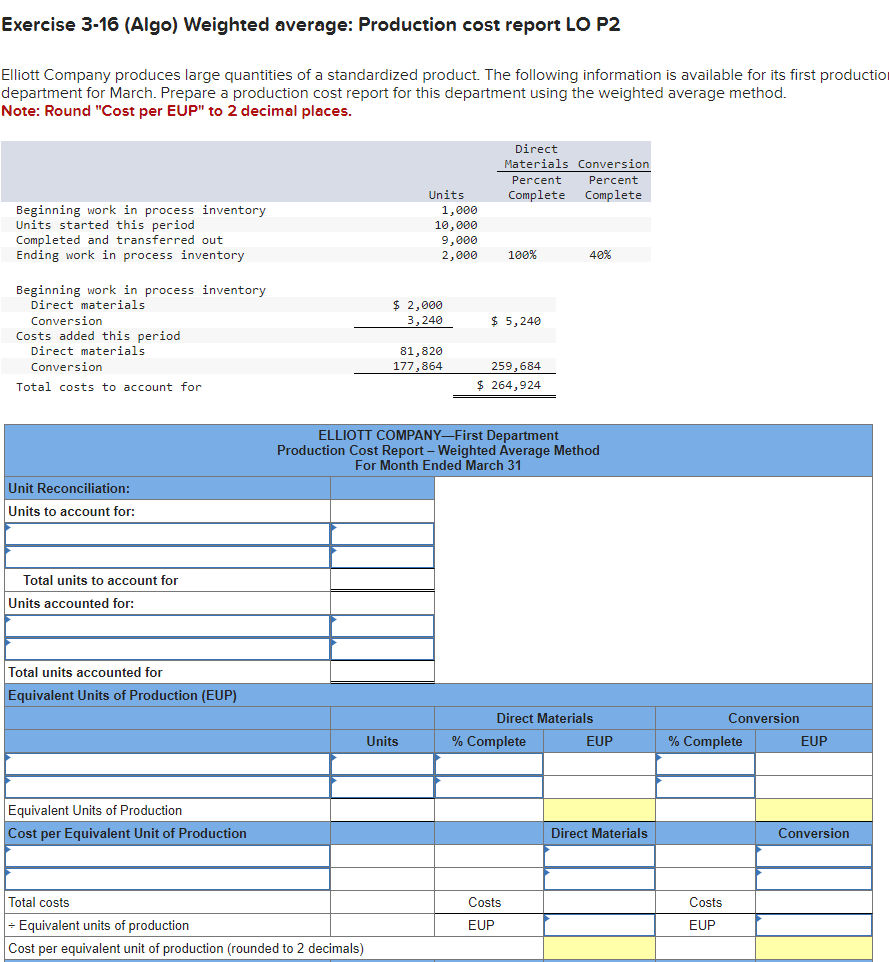The width and height of the screenshot is (889, 962).
Task: Open the second dropdown under Units to account for
Action: [165, 556]
